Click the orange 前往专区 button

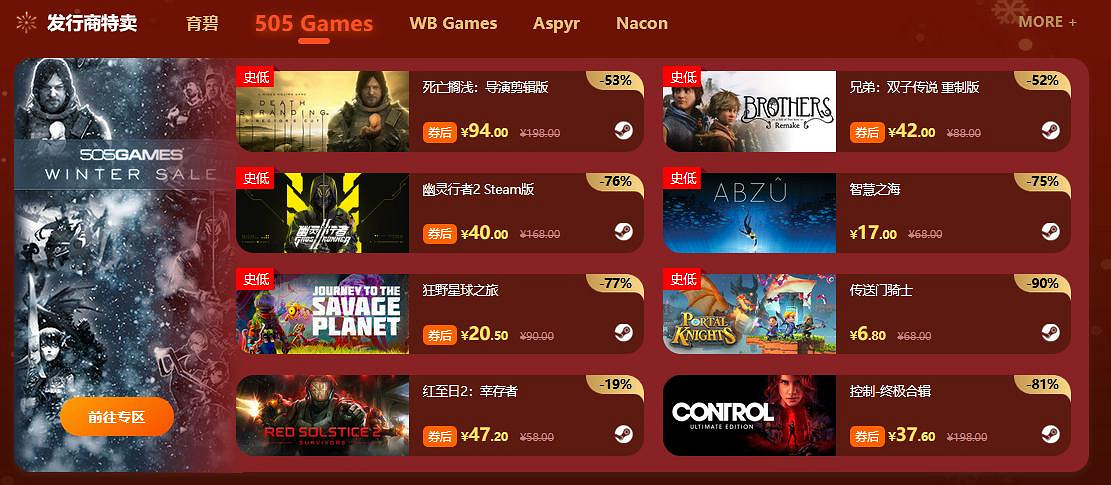(x=117, y=416)
